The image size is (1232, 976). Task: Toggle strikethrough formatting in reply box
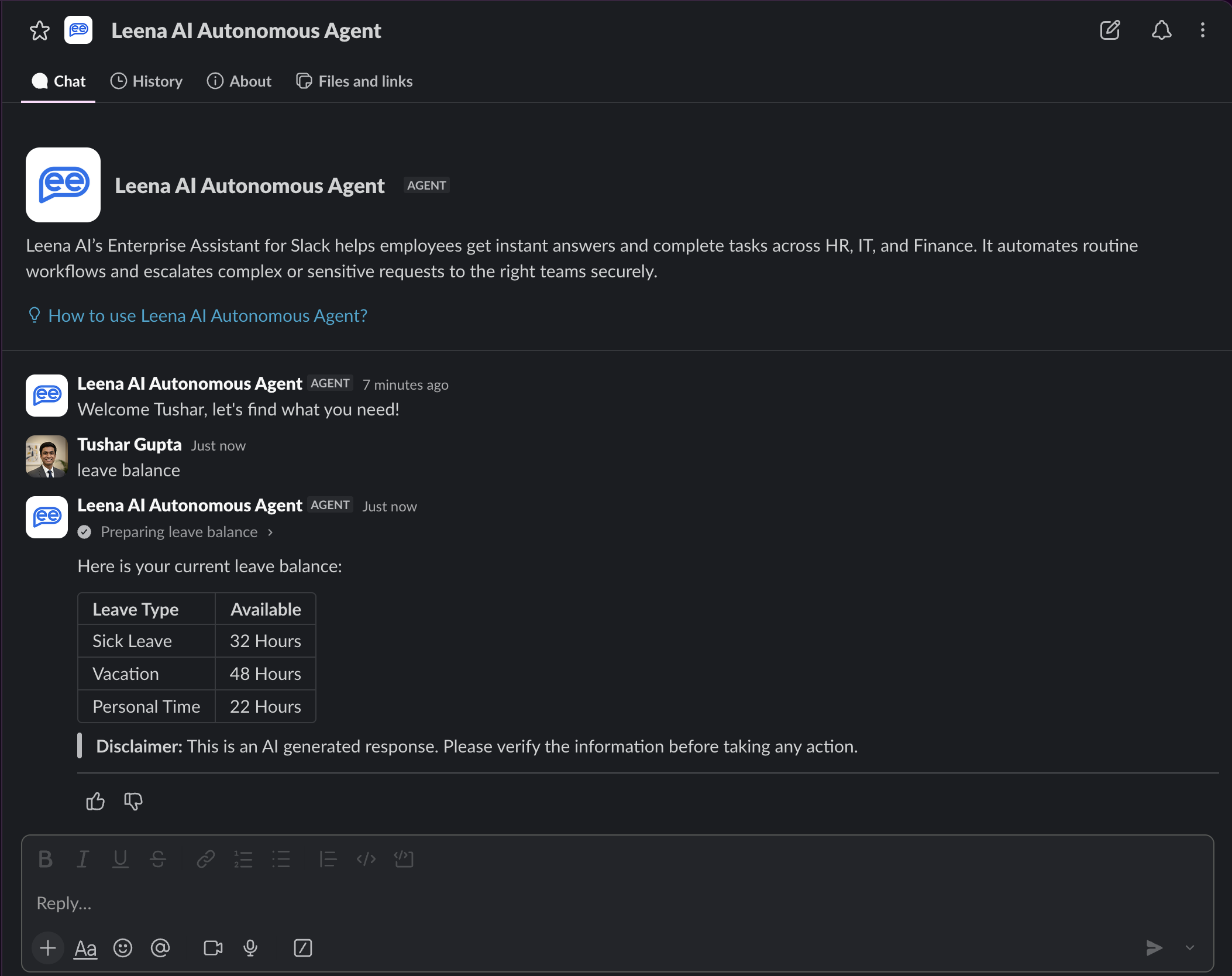pyautogui.click(x=158, y=859)
